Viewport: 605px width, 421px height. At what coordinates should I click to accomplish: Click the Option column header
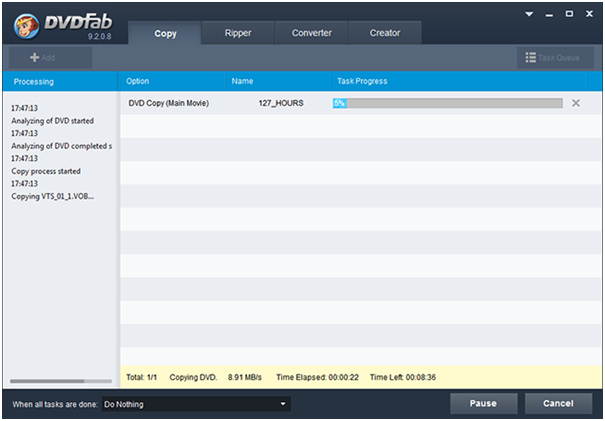pyautogui.click(x=138, y=81)
